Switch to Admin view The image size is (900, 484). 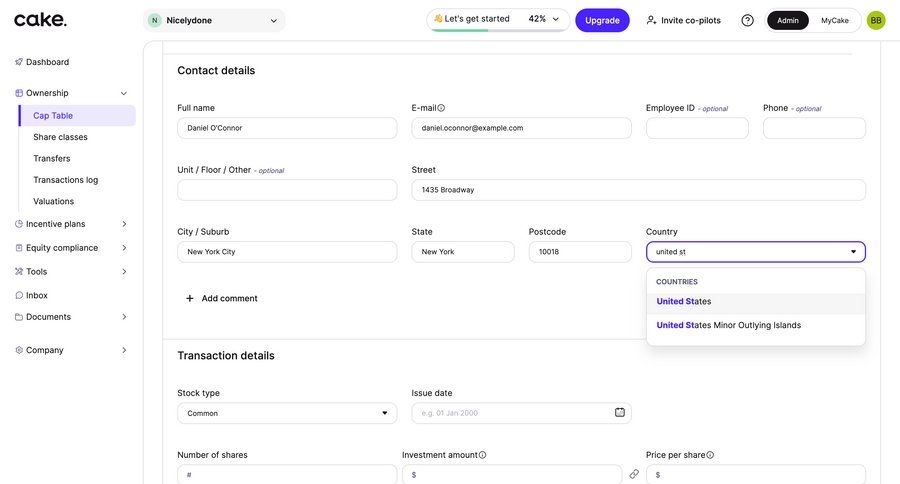click(788, 20)
